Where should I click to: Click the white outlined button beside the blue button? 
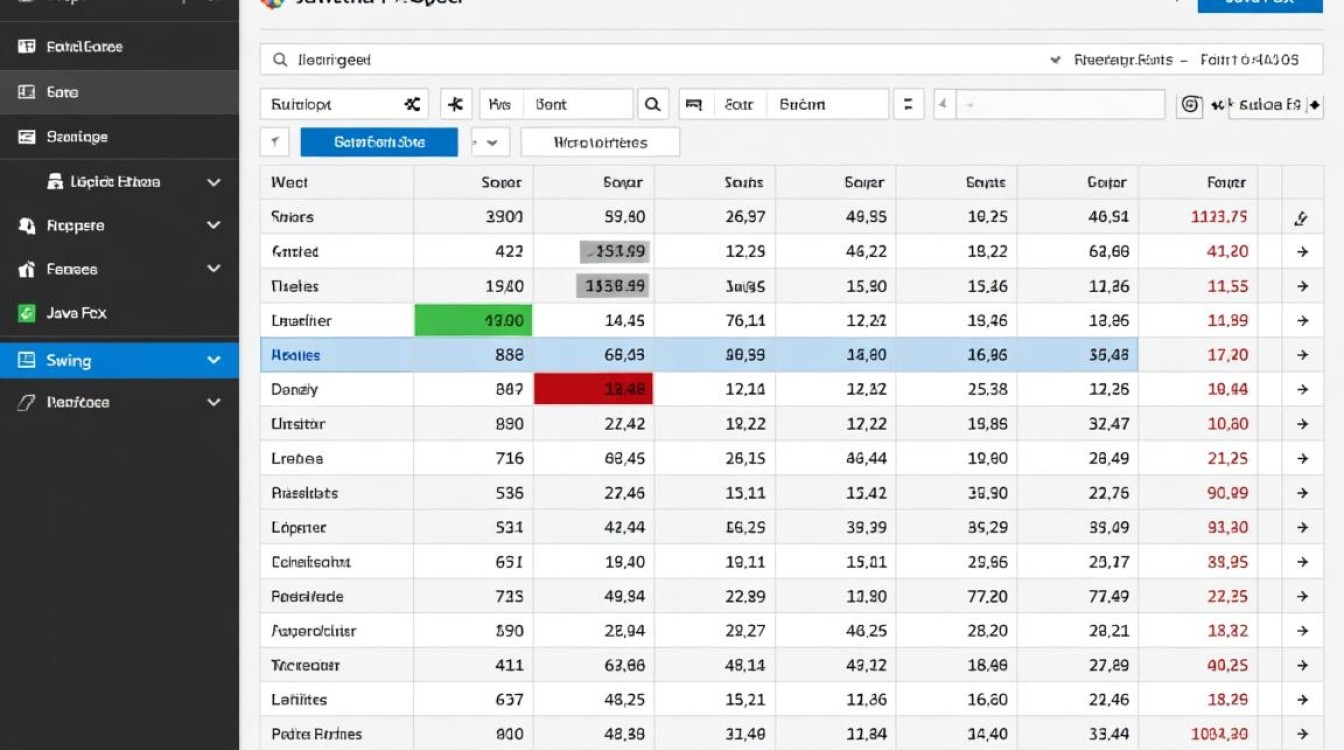click(x=600, y=142)
